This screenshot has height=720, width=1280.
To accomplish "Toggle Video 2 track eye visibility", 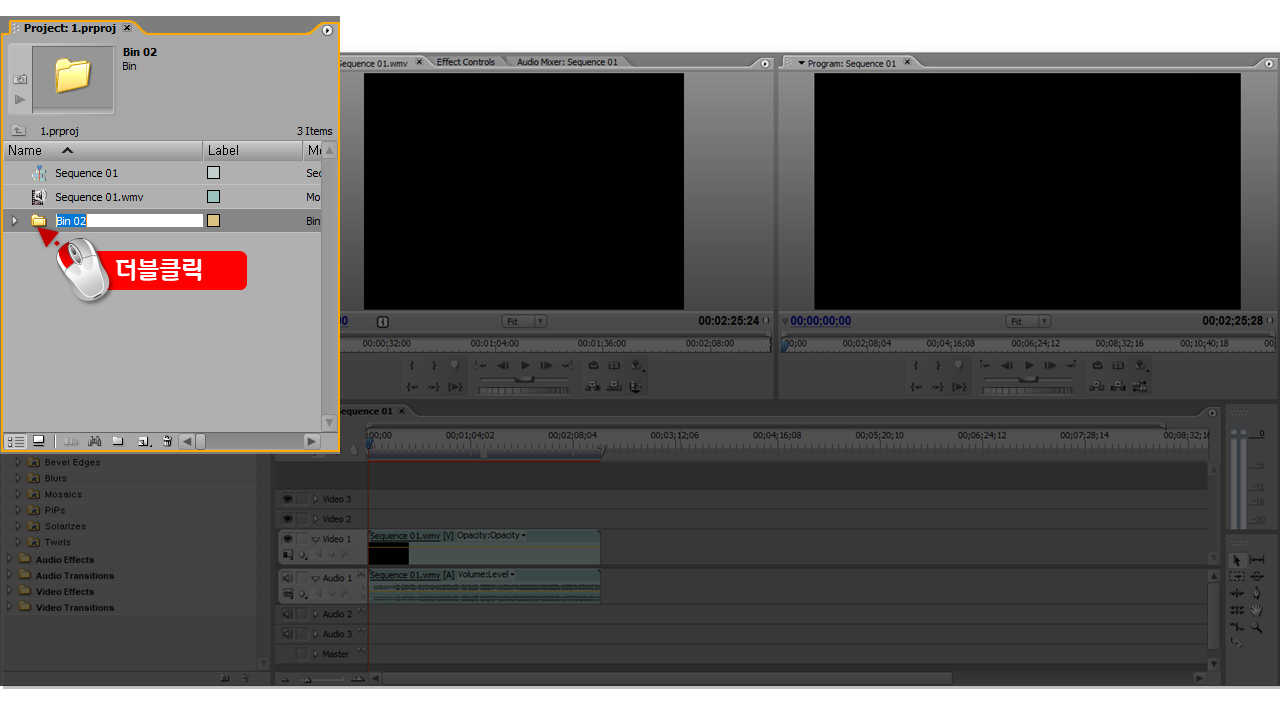I will click(x=287, y=519).
